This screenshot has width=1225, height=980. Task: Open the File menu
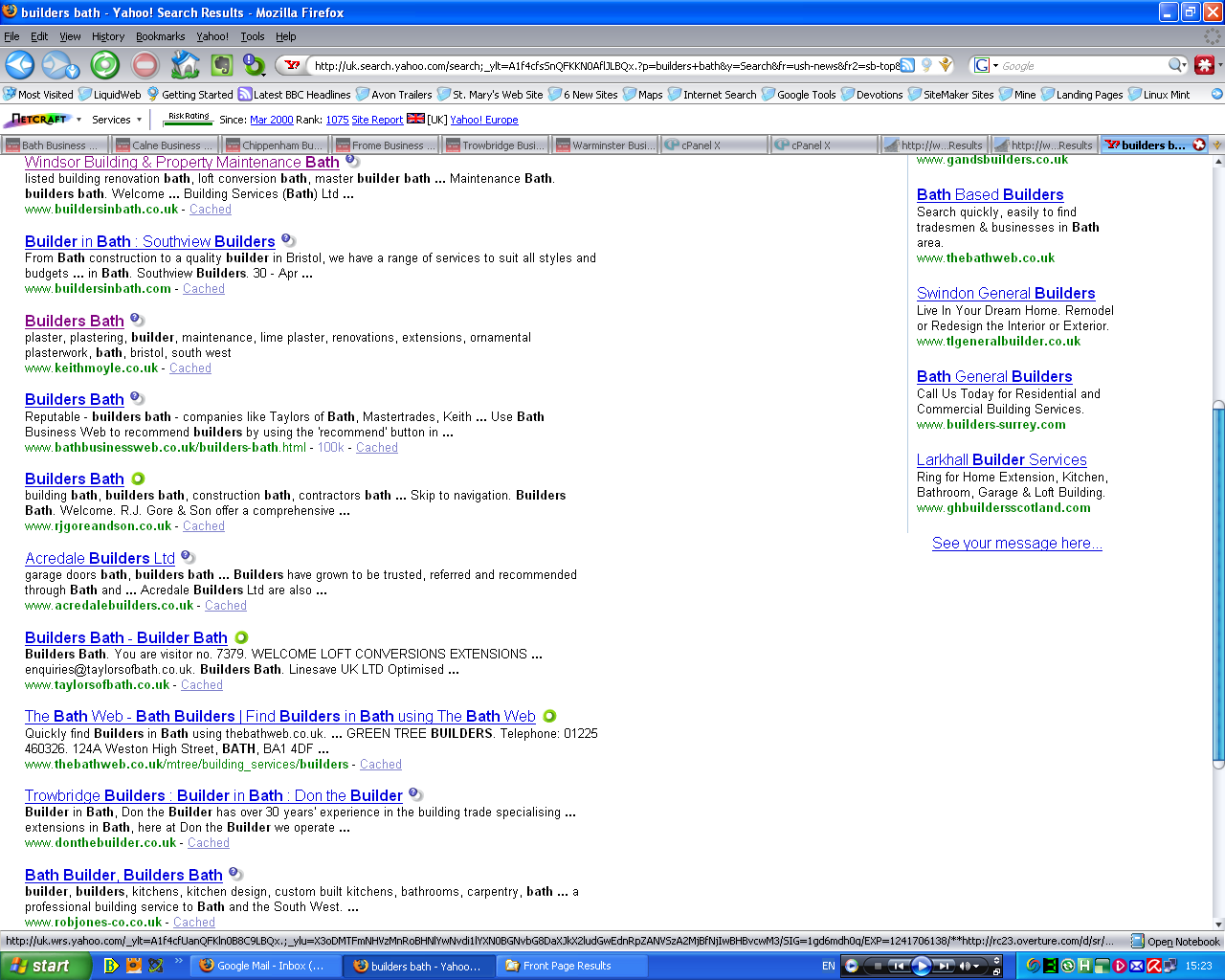(x=11, y=36)
